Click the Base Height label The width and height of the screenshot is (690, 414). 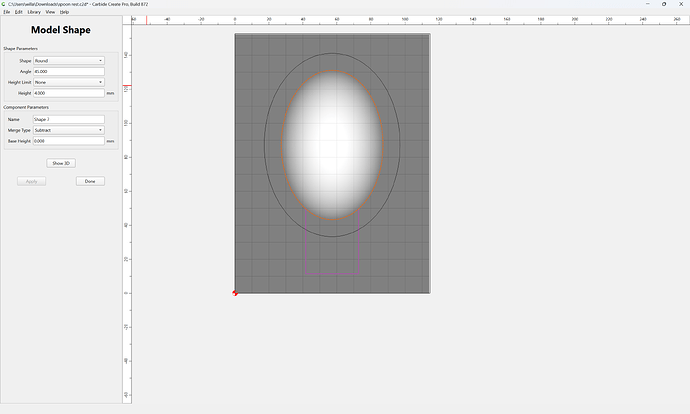pos(19,141)
